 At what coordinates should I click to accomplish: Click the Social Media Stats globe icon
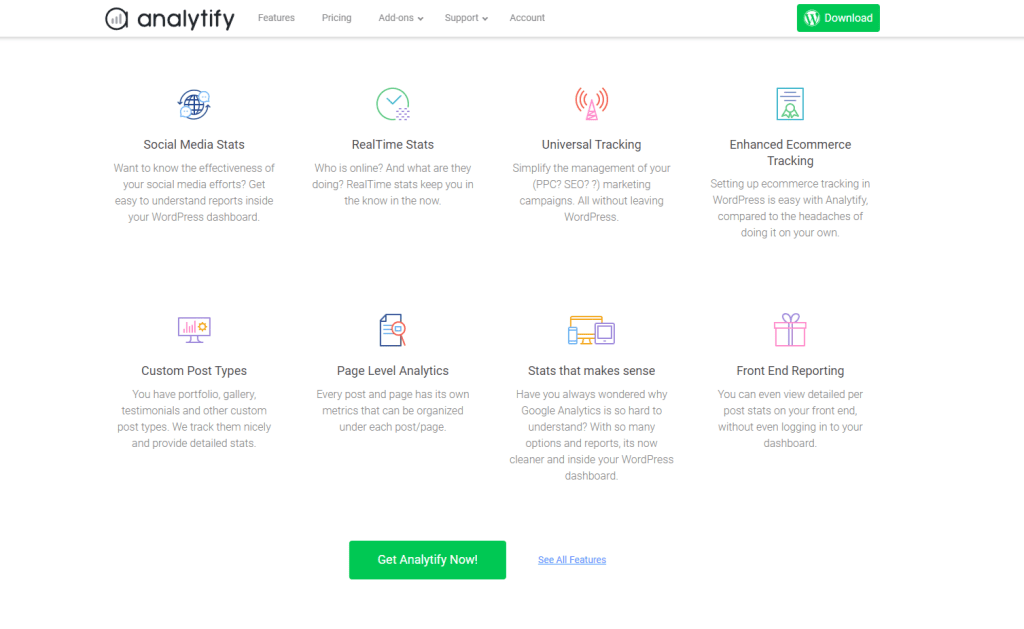(x=194, y=105)
